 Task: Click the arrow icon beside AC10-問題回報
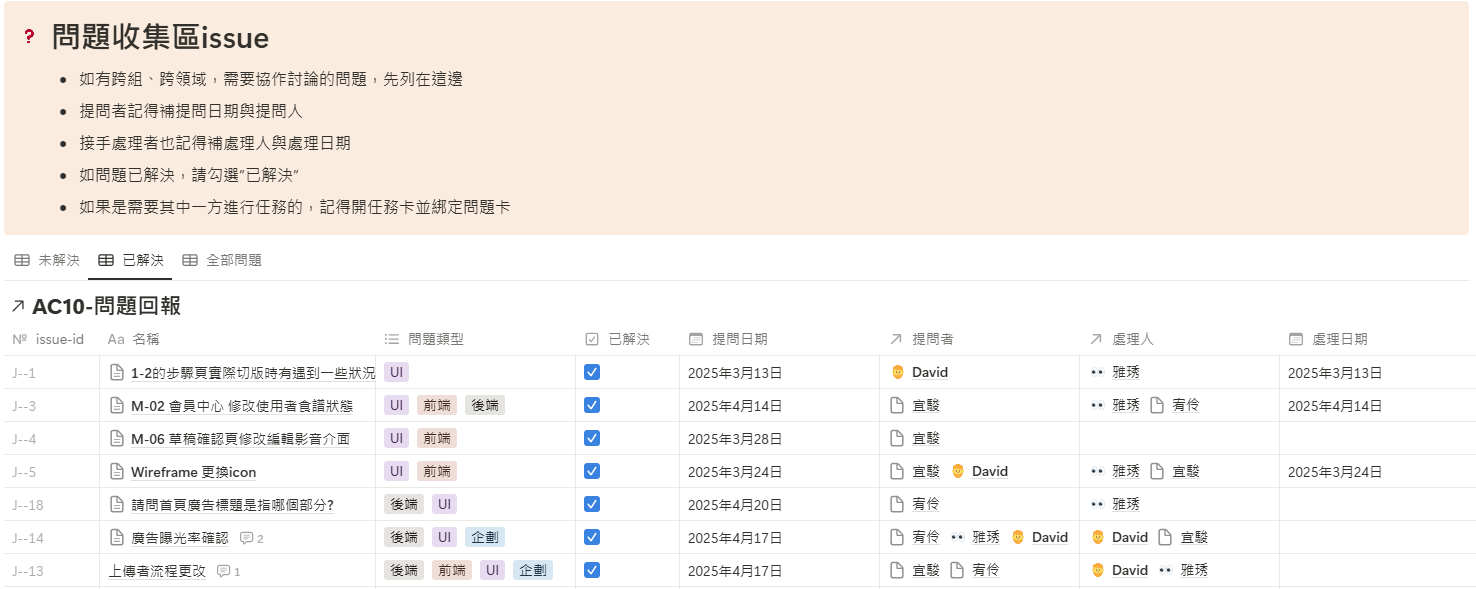point(18,307)
